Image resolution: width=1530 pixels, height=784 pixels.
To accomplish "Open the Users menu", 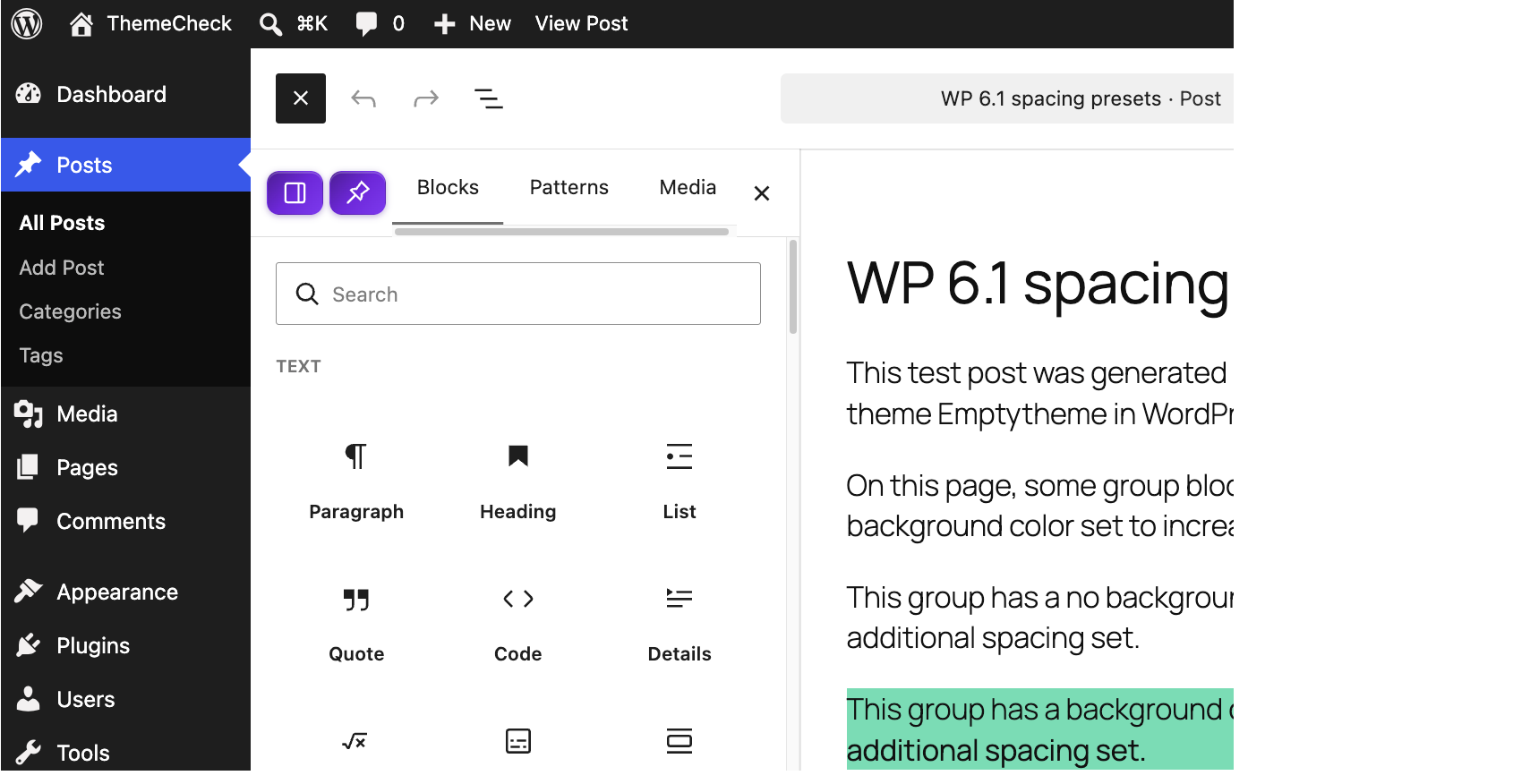I will pyautogui.click(x=125, y=699).
